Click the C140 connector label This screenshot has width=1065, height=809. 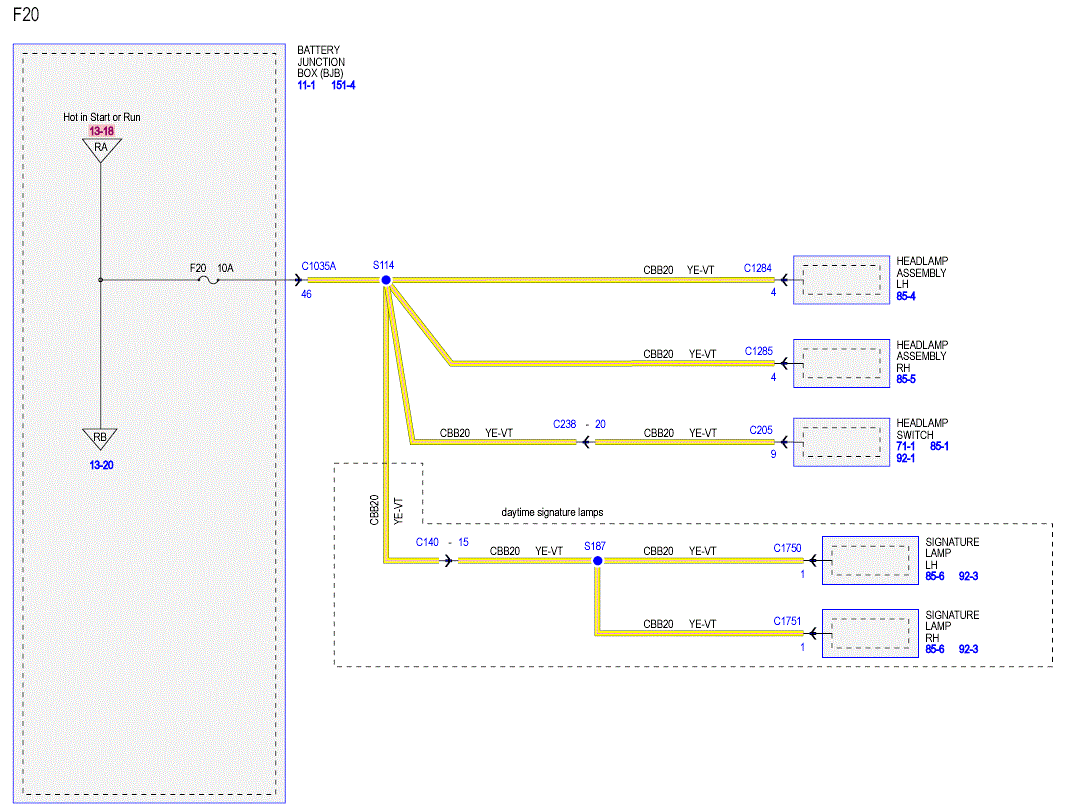[427, 542]
